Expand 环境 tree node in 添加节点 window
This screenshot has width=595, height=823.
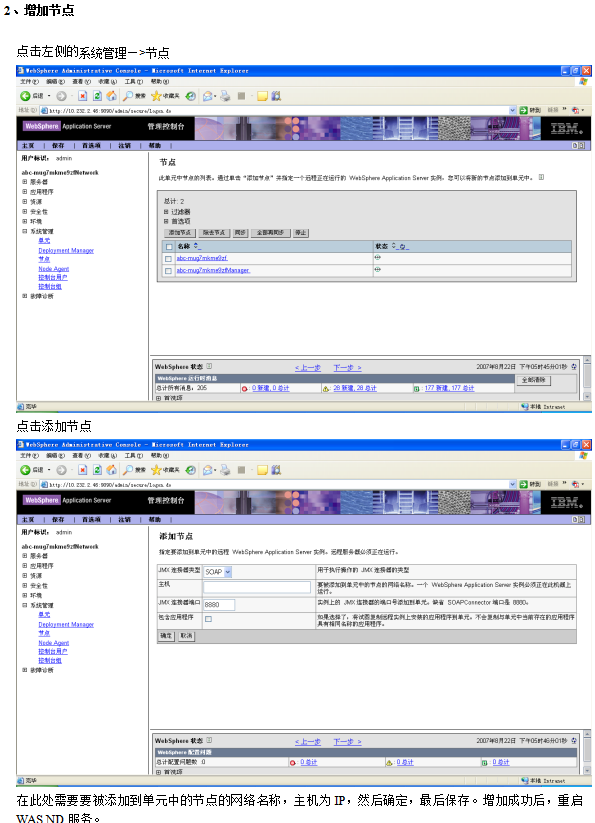(25, 595)
